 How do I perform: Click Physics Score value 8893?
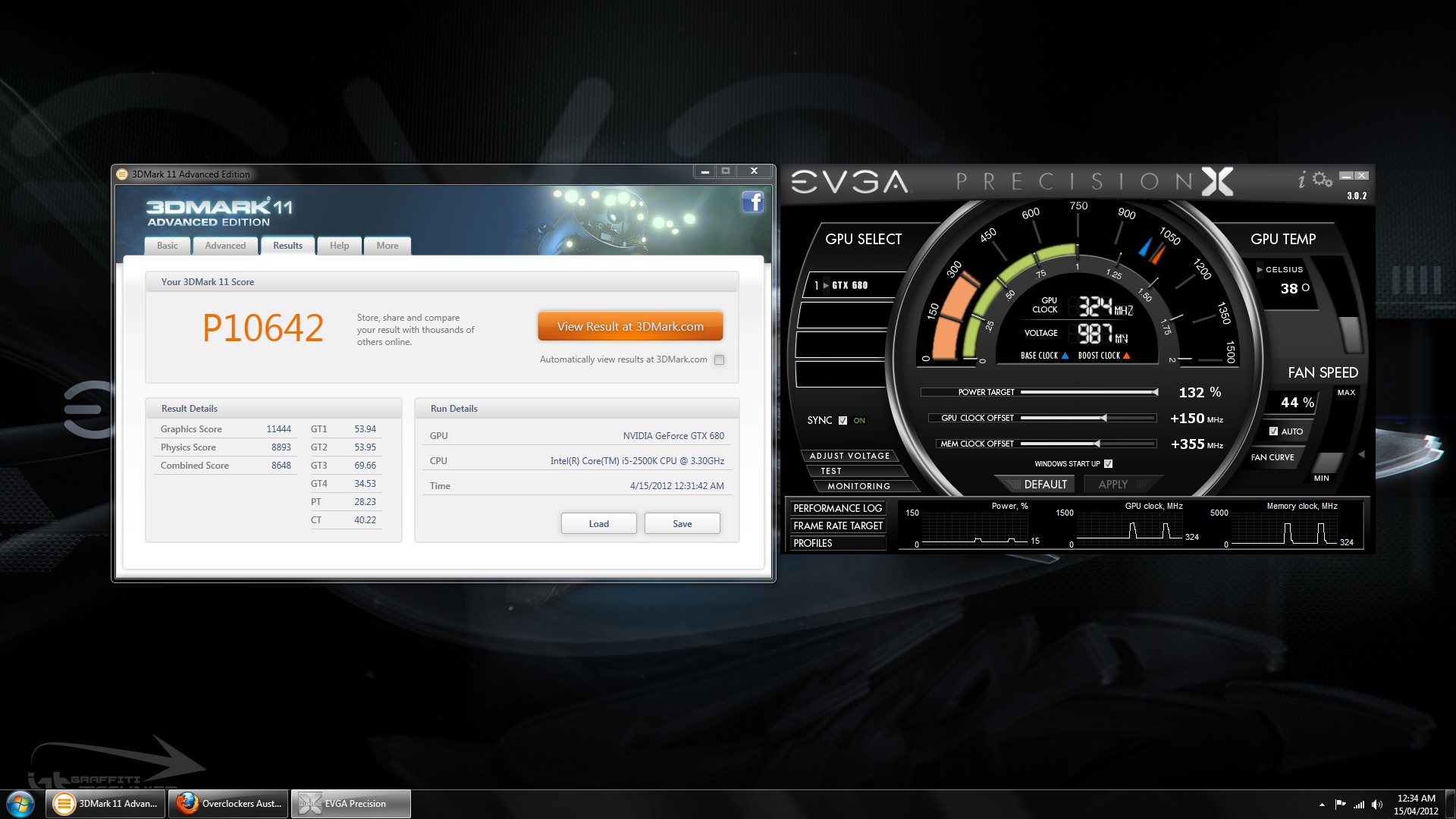(x=281, y=447)
